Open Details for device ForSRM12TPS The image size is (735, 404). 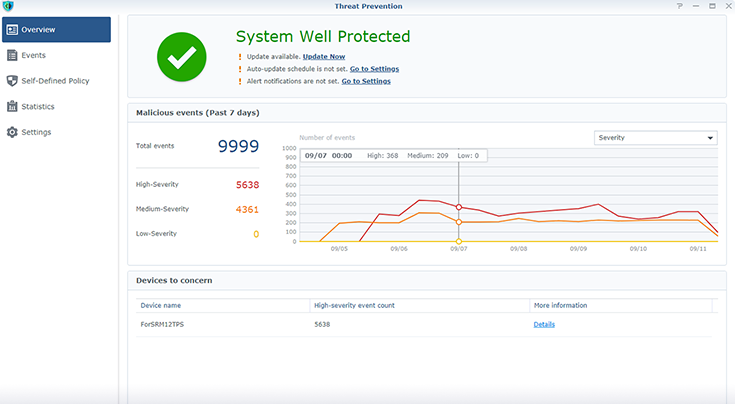tap(544, 324)
